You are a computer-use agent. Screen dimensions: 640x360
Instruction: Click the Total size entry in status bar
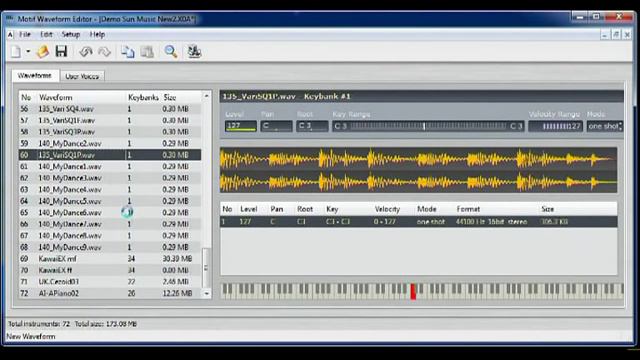[106, 324]
